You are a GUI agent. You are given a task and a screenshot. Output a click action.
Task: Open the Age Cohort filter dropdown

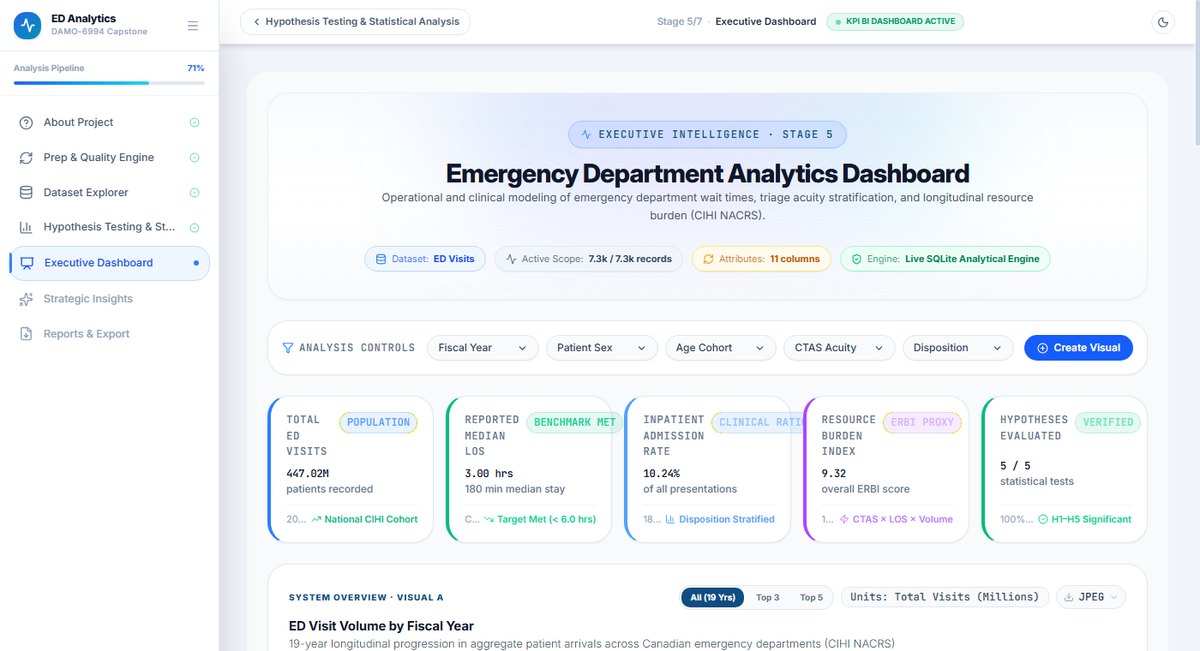point(721,348)
